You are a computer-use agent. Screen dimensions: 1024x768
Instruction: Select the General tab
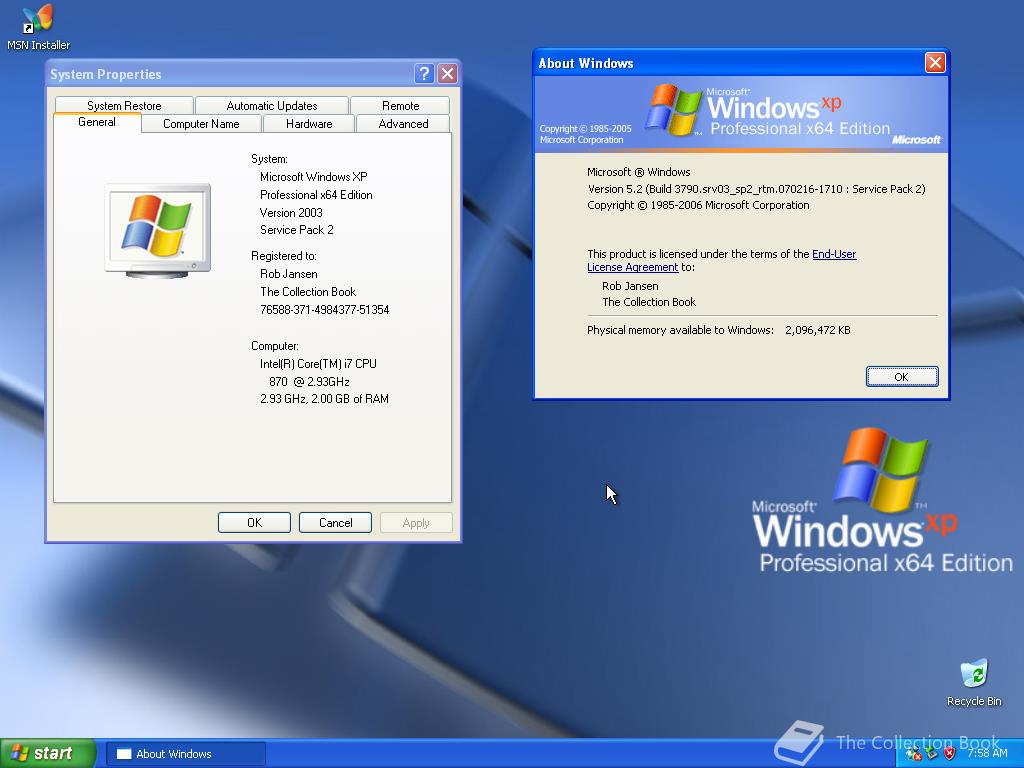point(97,122)
